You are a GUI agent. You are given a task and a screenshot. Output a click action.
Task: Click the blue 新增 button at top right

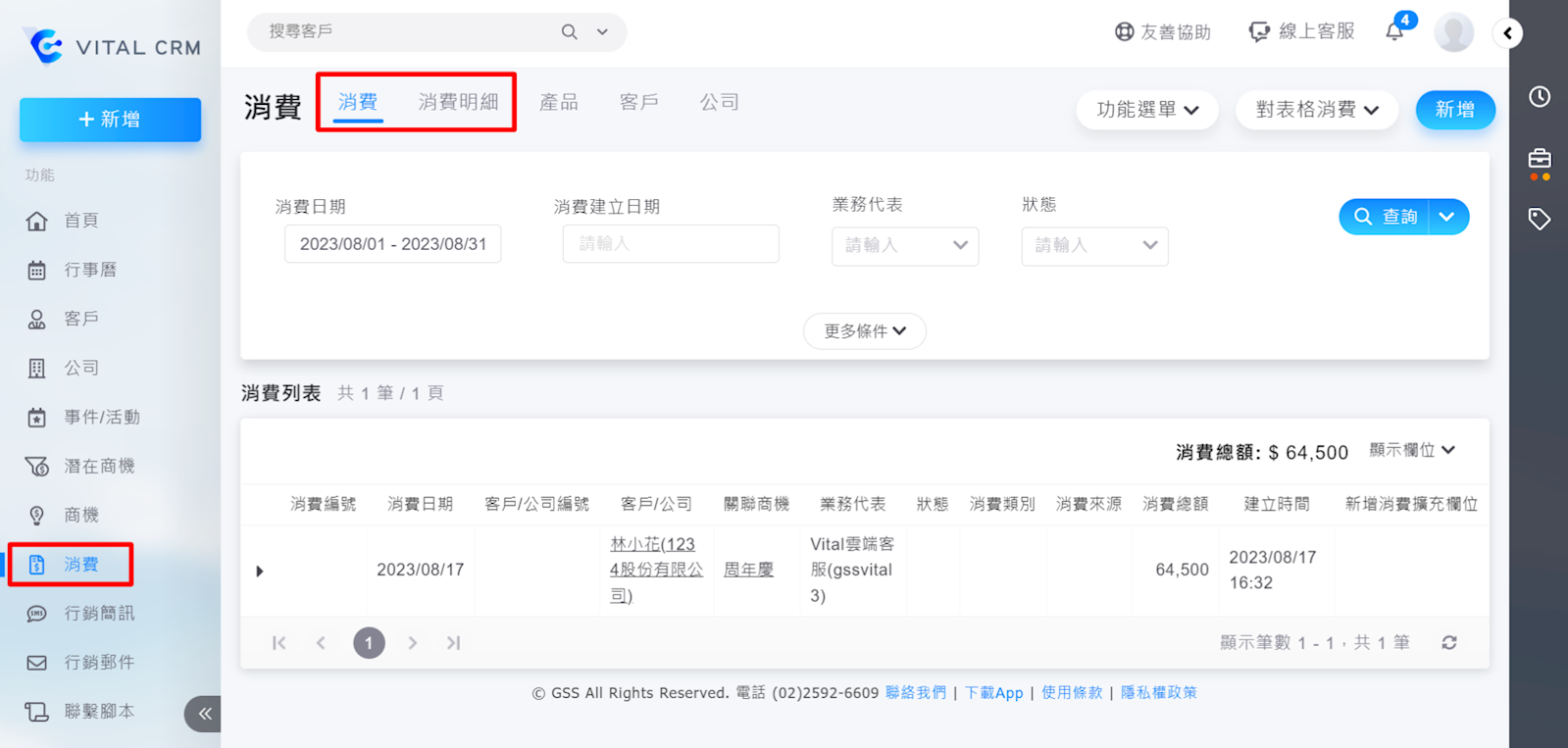coord(1454,110)
